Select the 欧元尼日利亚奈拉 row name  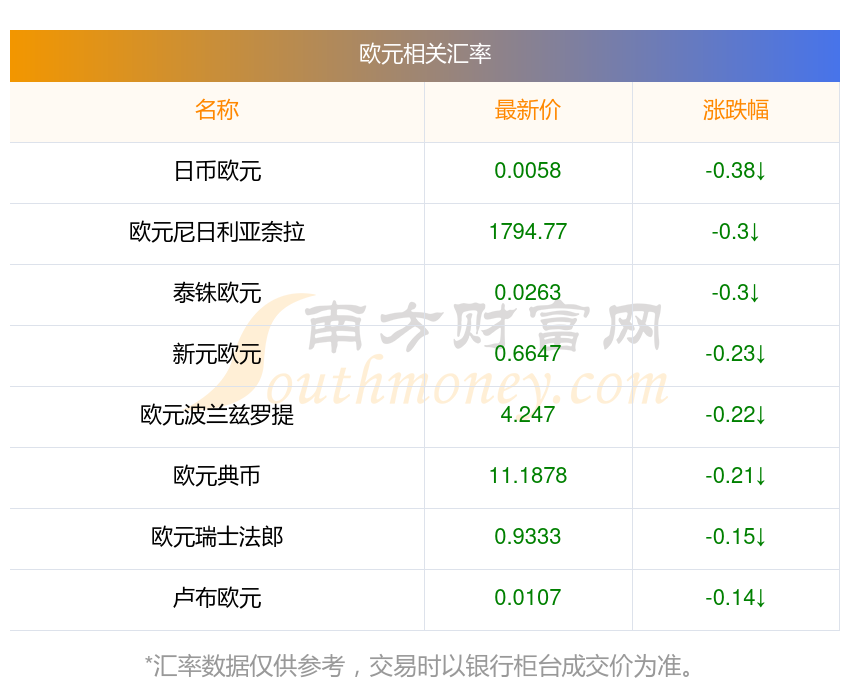click(x=217, y=232)
